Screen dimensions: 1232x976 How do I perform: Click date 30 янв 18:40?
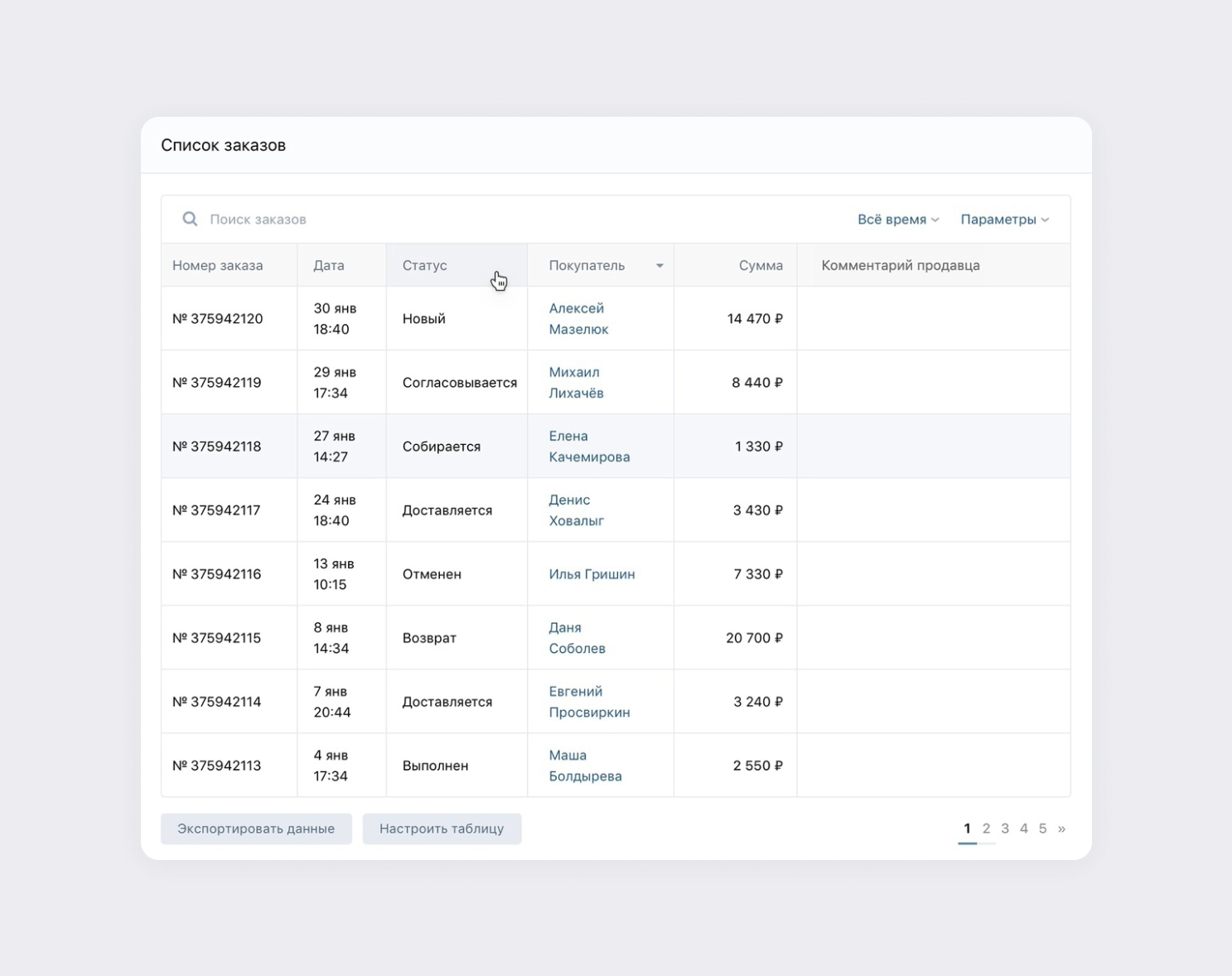[335, 318]
